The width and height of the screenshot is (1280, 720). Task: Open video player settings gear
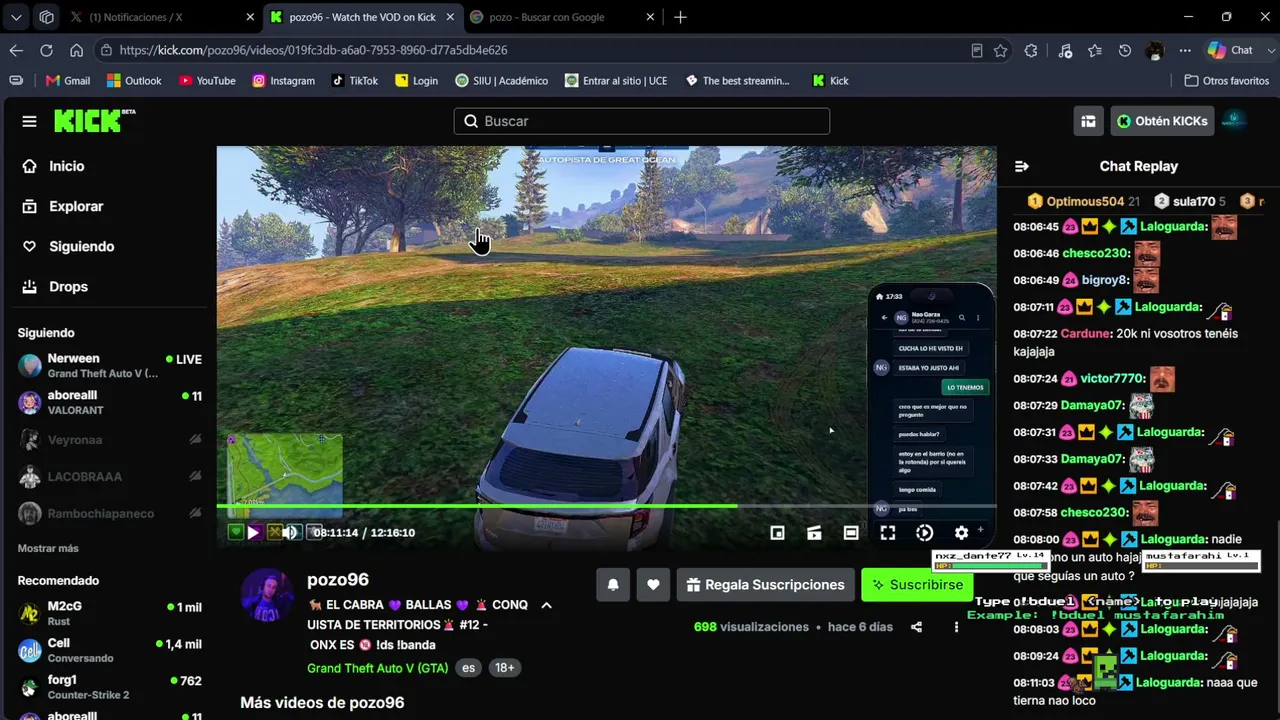961,533
